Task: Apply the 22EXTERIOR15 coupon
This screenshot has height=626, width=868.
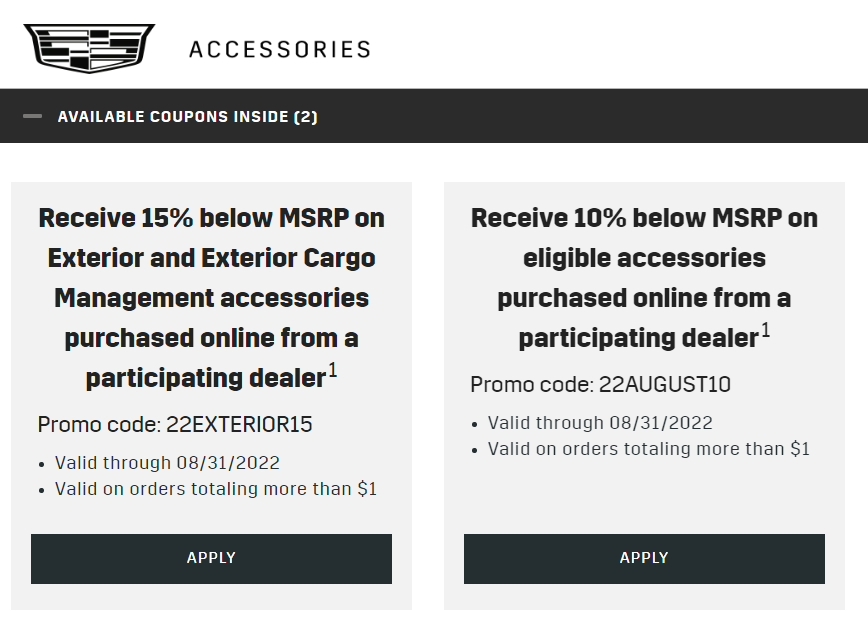Action: point(211,558)
